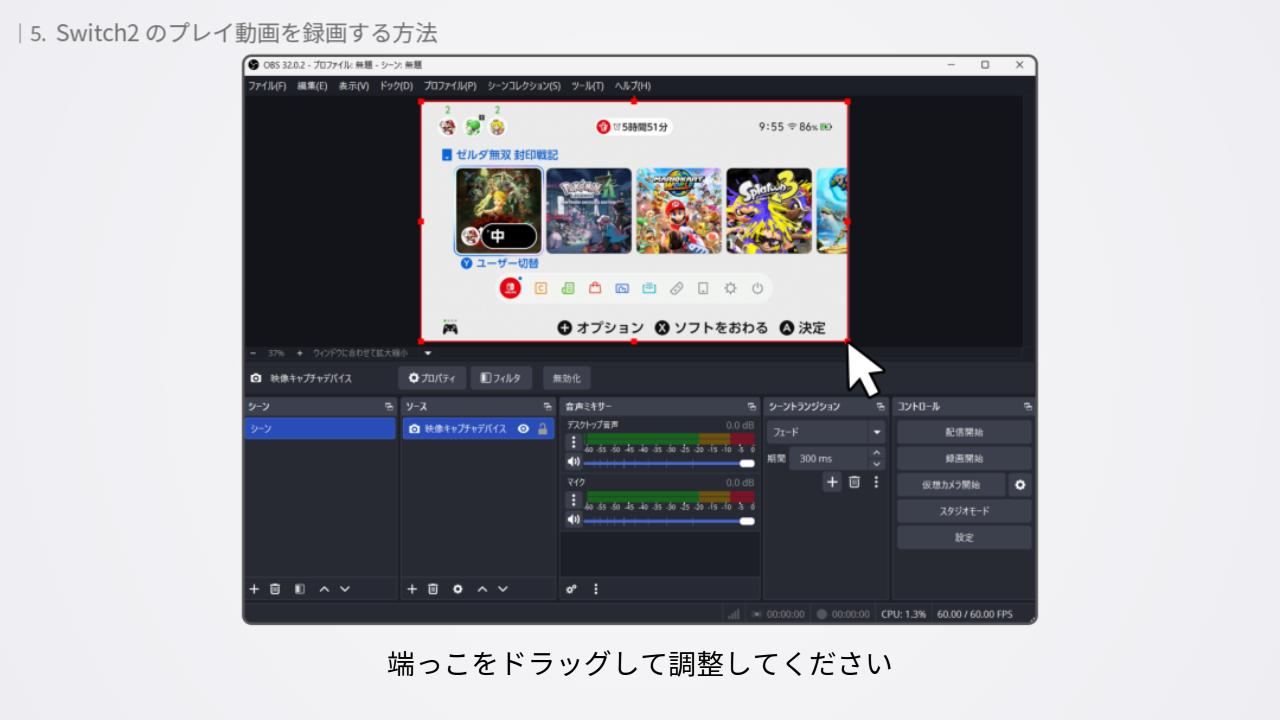This screenshot has width=1280, height=720.
Task: Open the ツール(T) menu
Action: click(587, 86)
